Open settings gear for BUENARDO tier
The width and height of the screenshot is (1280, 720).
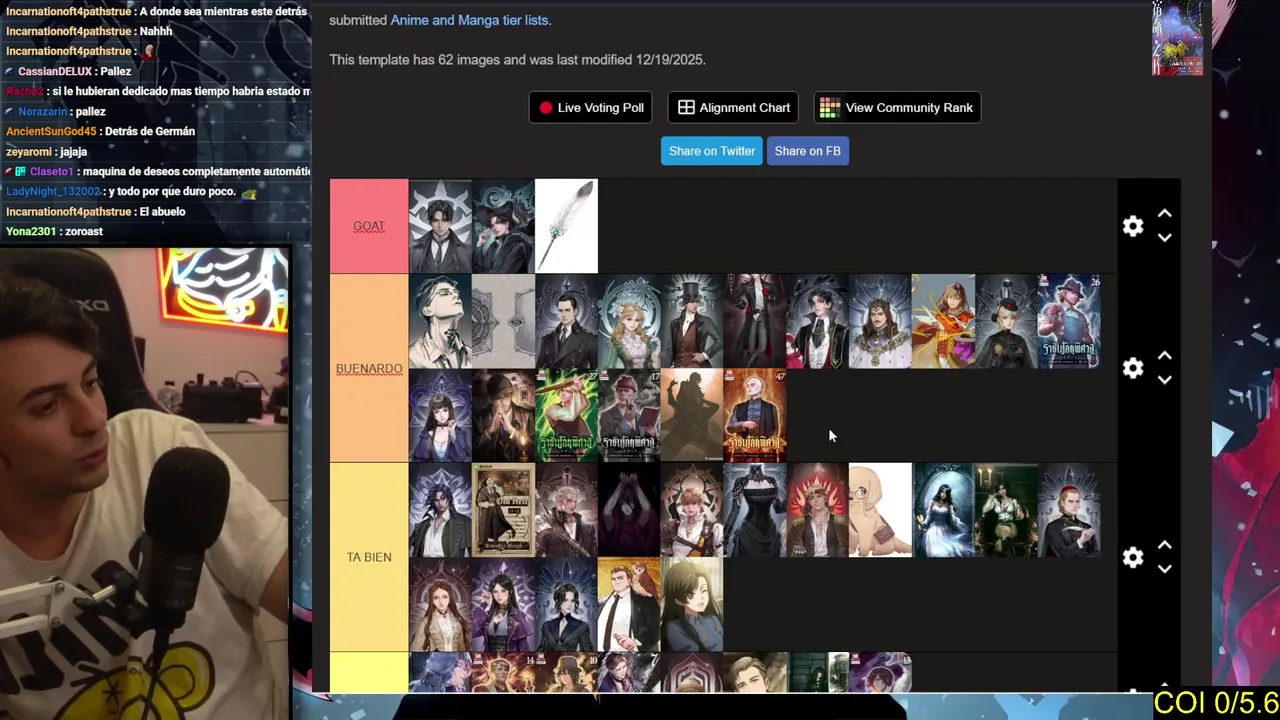(1132, 368)
